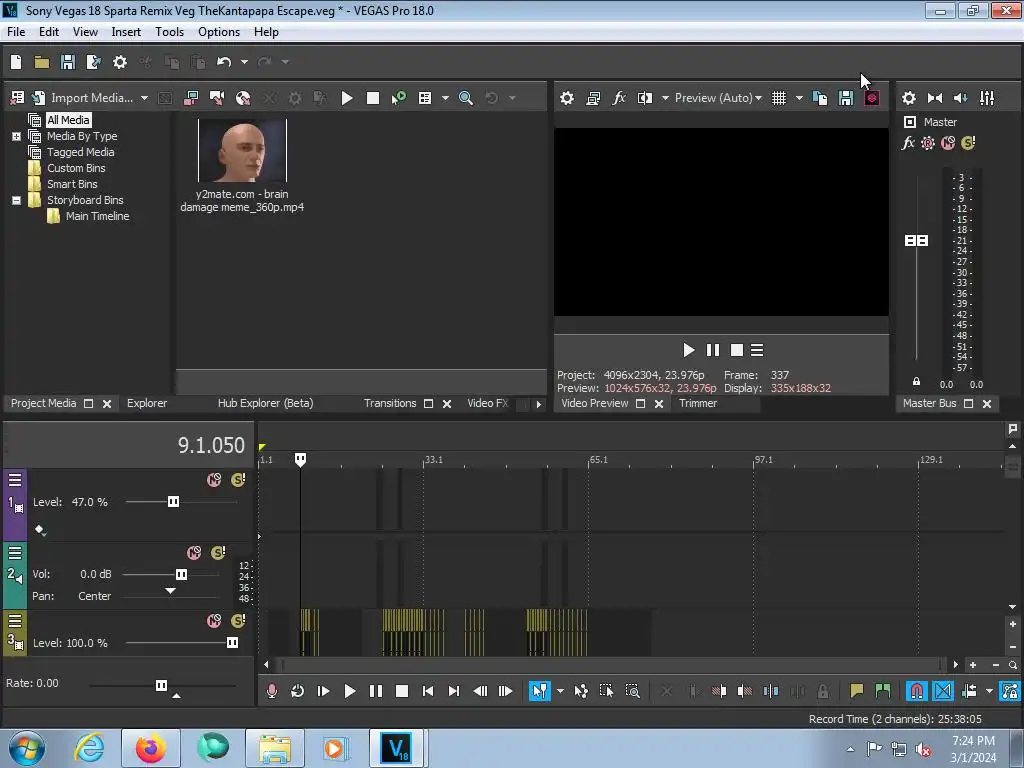Click the Import Media... button

pyautogui.click(x=84, y=98)
